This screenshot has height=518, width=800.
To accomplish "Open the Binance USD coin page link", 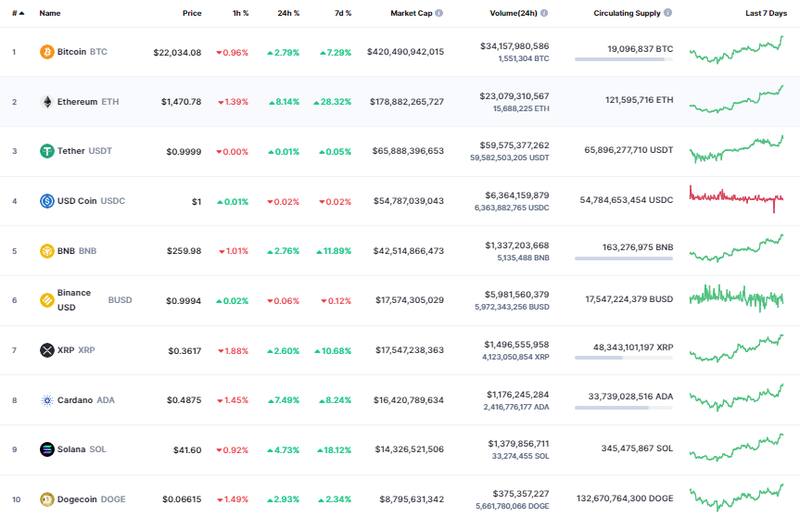I will click(74, 299).
